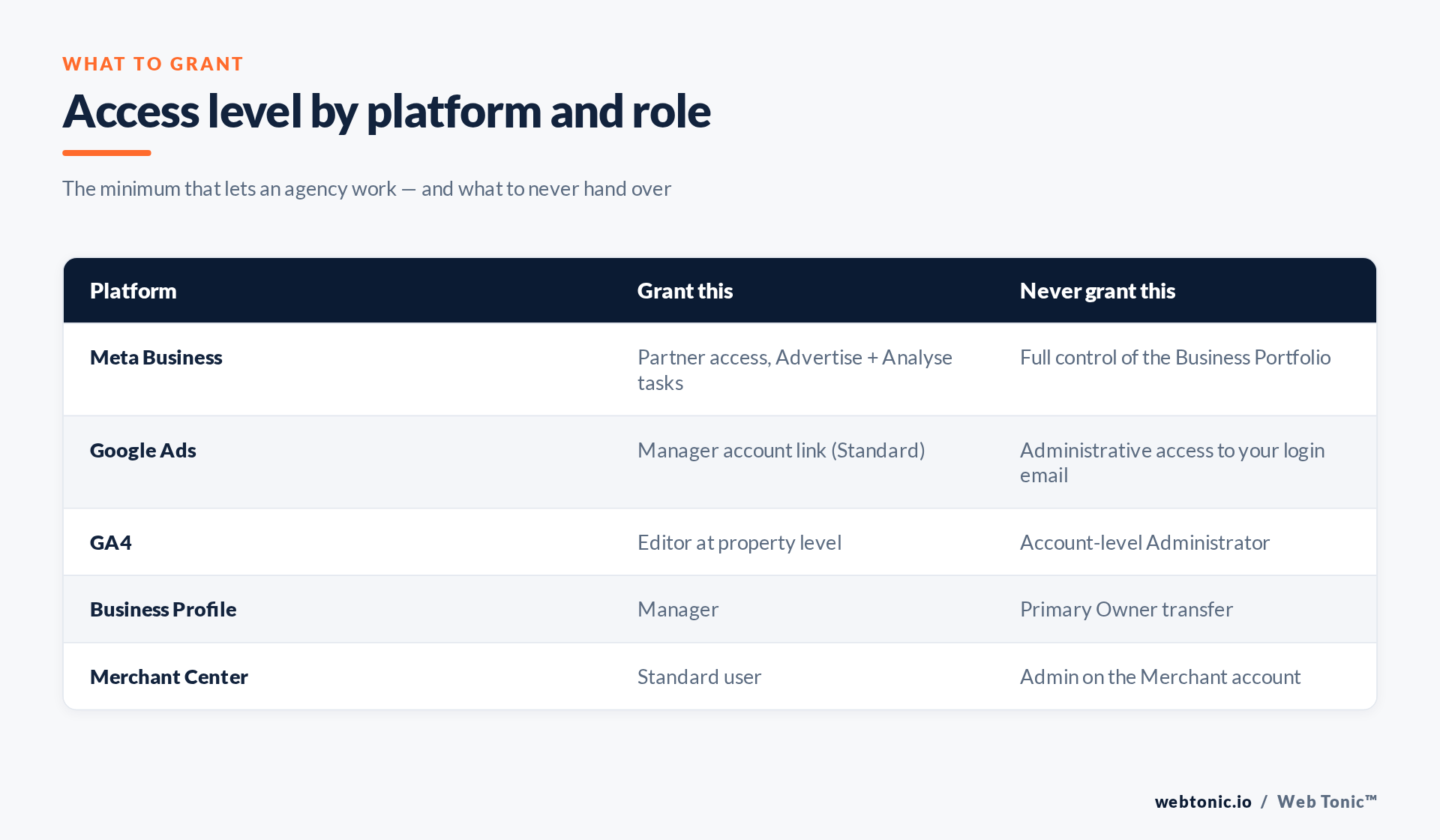Image resolution: width=1440 pixels, height=840 pixels.
Task: Click 'Administrative access to your login email' cell
Action: click(1172, 462)
